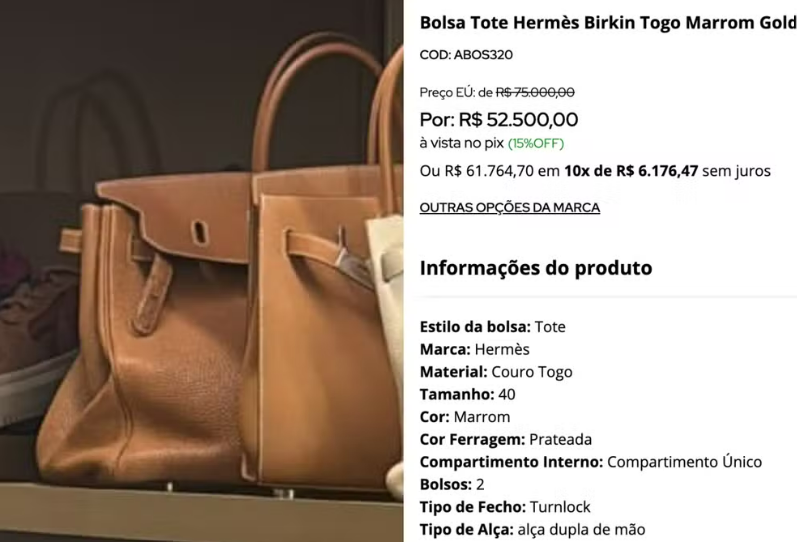Click the Tipo de Fecho: Turnlock row
The image size is (797, 542).
[x=505, y=507]
